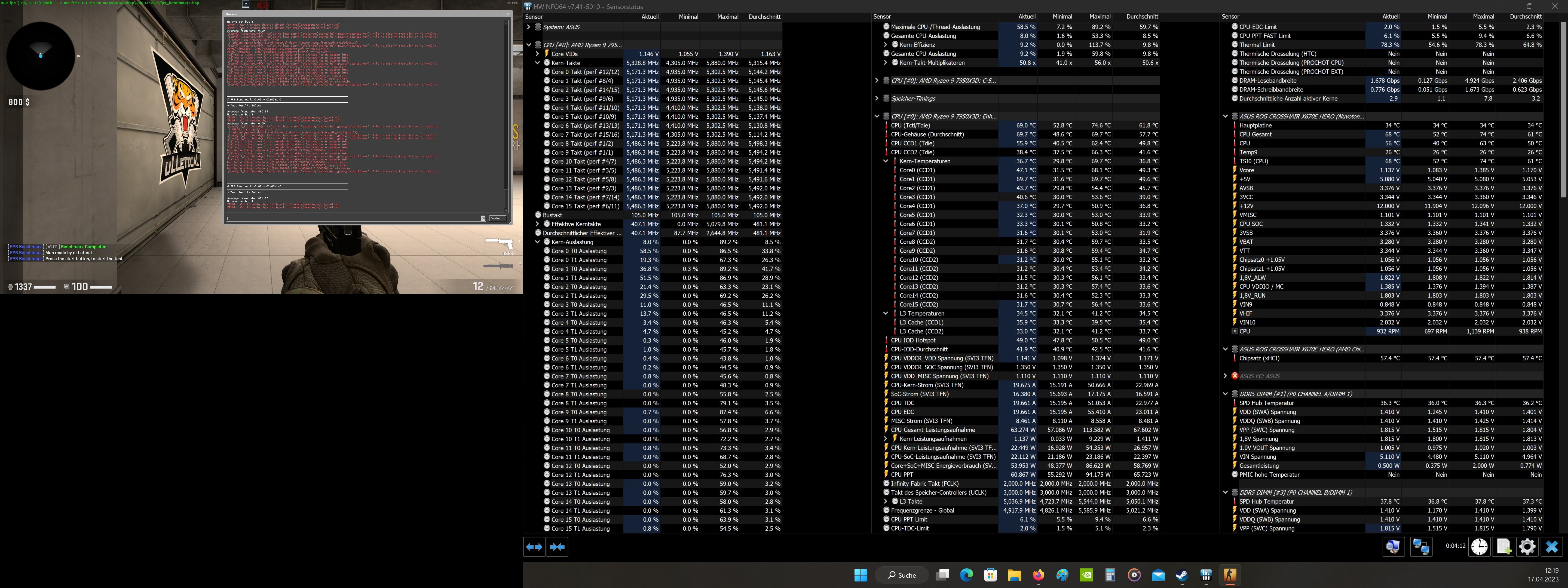Screen dimensions: 1568x588
Task: Click the question mark icon above the console
Action: [245, 4]
